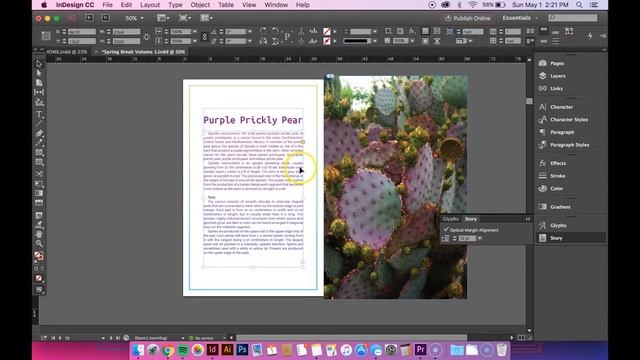Open the Links panel

point(556,89)
